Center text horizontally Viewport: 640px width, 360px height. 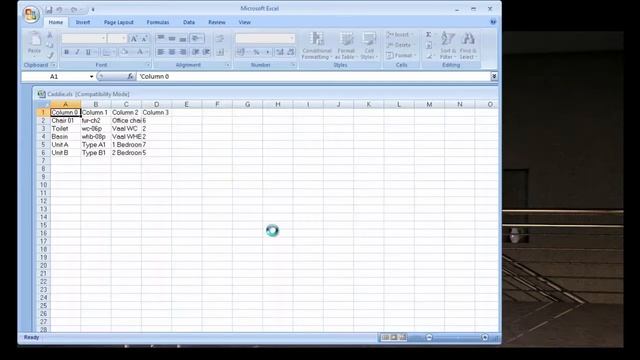172,52
